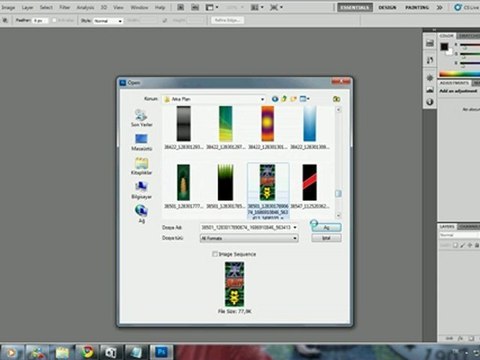The image size is (480, 360).
Task: Select the green grass on black thumbnail
Action: pos(226,182)
